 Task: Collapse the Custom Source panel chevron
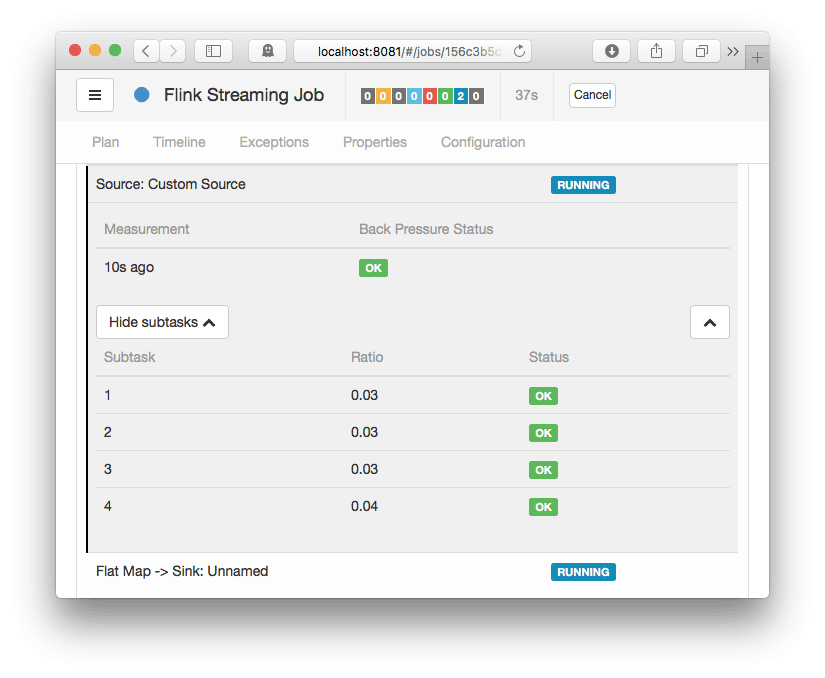click(710, 322)
